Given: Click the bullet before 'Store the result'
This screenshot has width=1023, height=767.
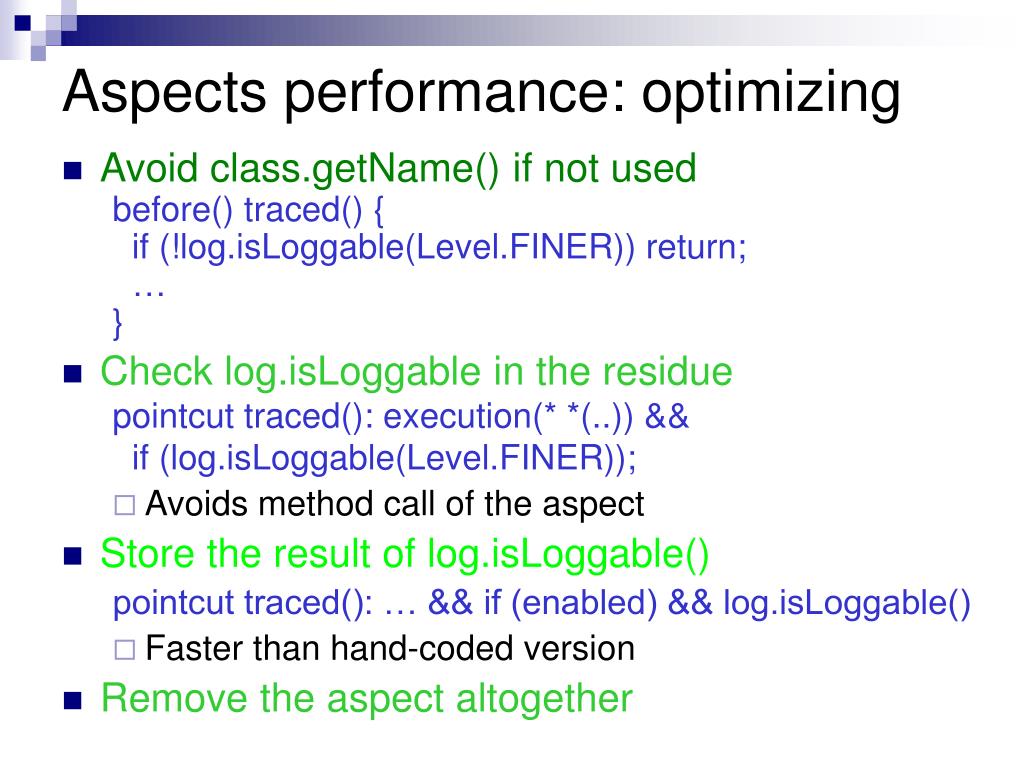Looking at the screenshot, I should pyautogui.click(x=73, y=556).
